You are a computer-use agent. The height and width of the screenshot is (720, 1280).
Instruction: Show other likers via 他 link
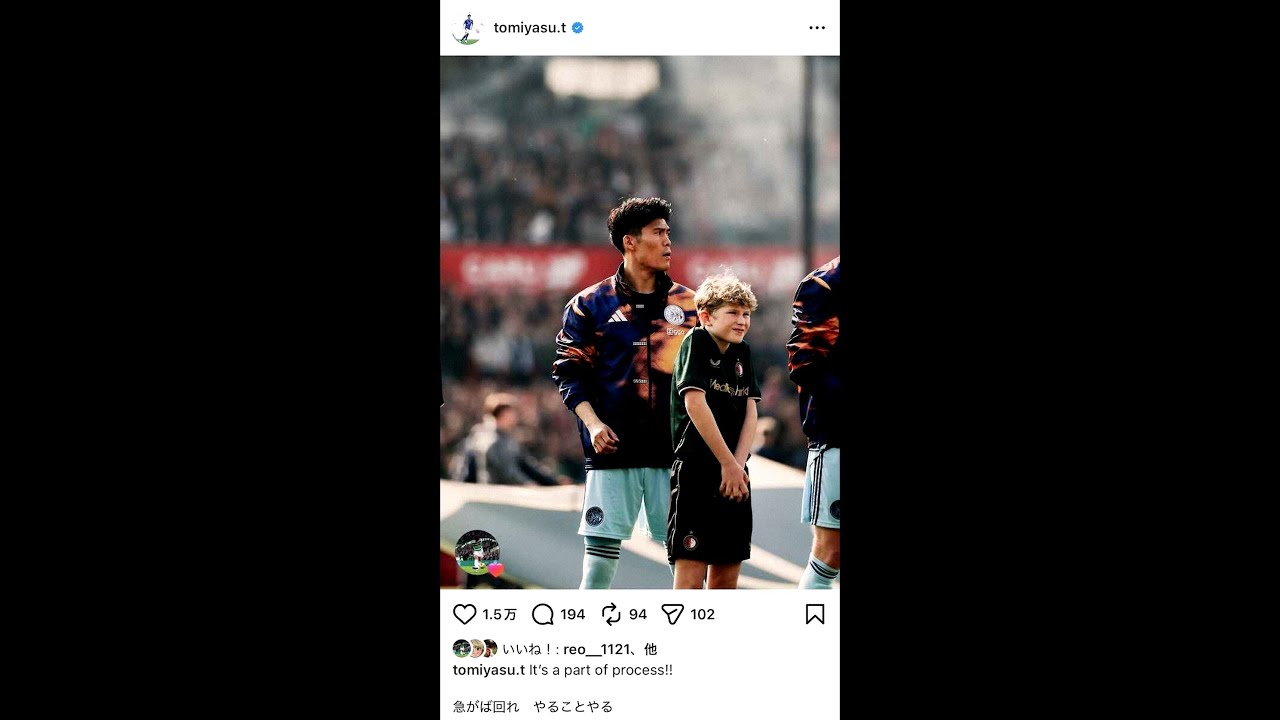[x=651, y=649]
